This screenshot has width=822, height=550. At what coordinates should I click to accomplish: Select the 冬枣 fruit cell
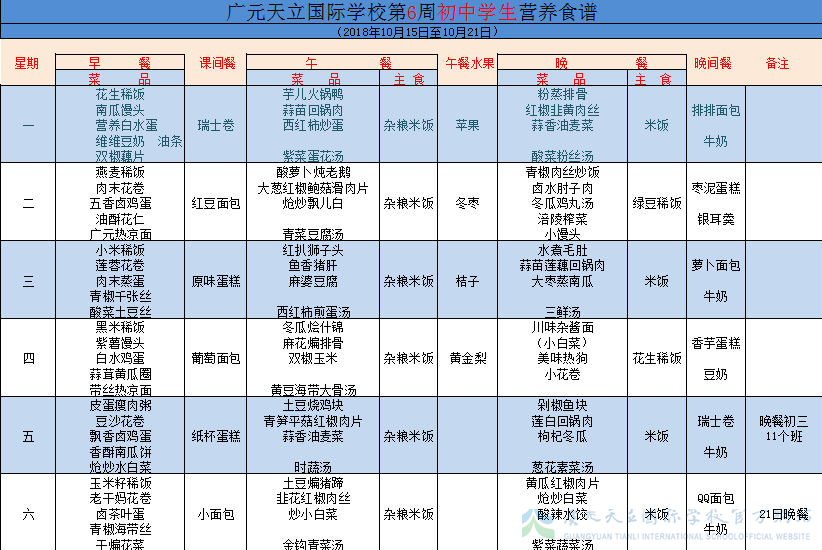click(469, 203)
